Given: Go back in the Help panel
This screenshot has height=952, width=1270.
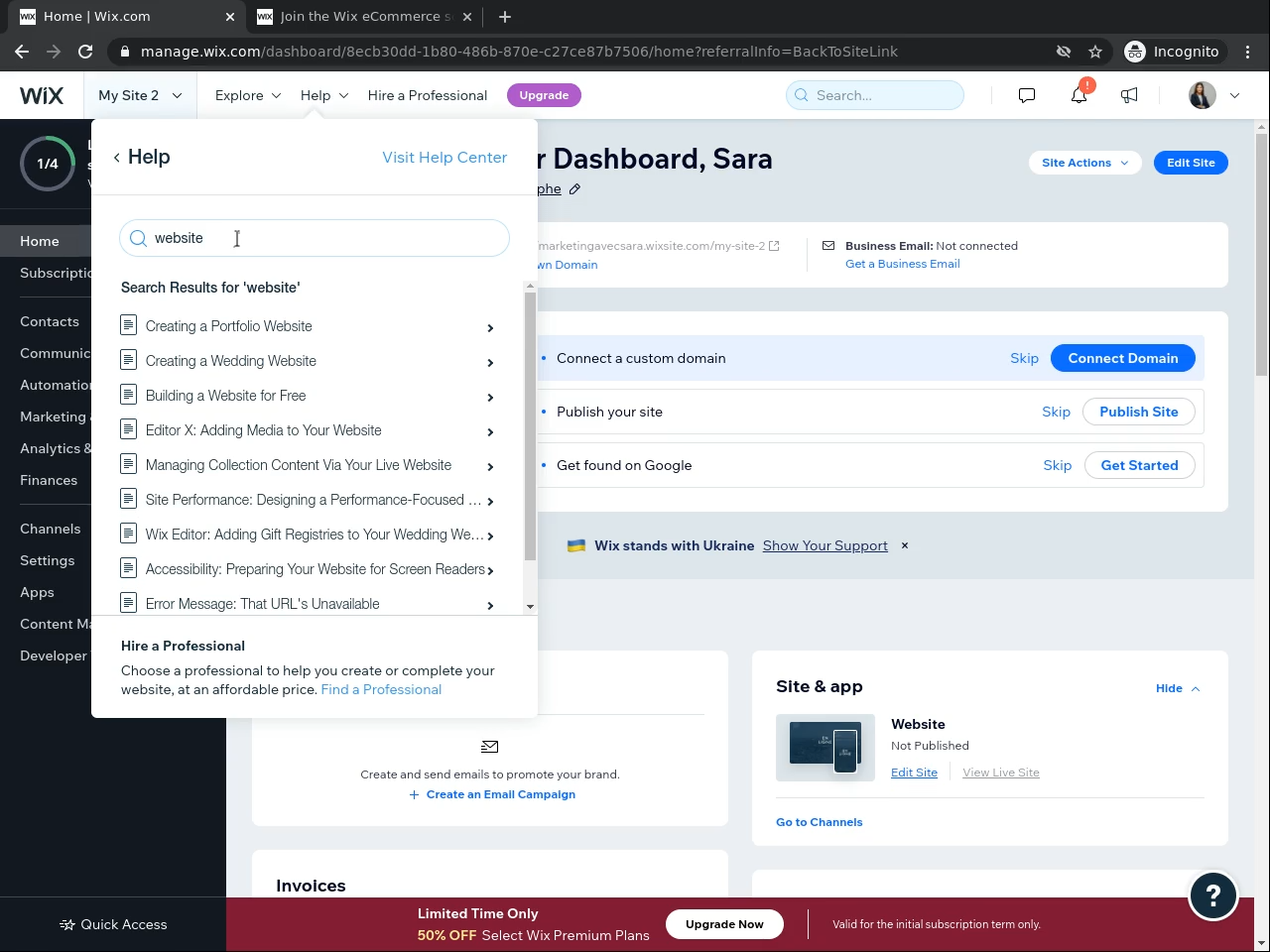Looking at the screenshot, I should click(x=117, y=158).
